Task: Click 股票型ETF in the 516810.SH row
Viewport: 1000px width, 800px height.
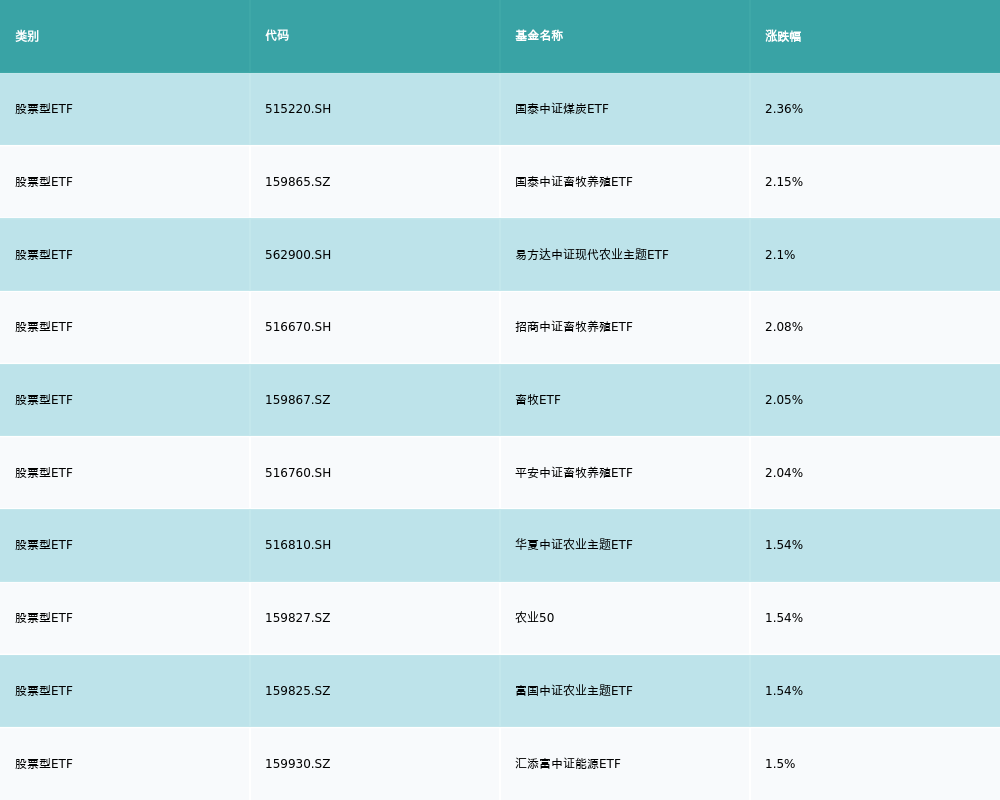Action: (x=44, y=545)
